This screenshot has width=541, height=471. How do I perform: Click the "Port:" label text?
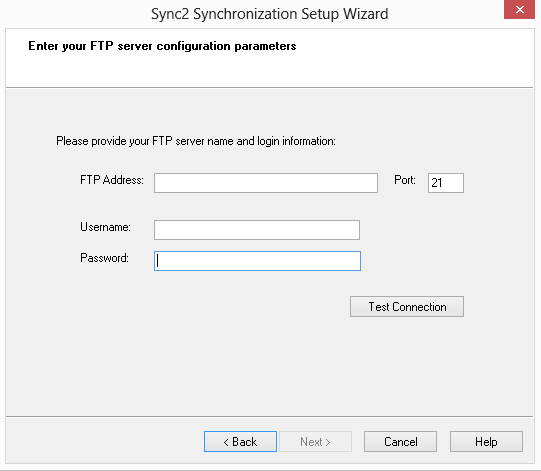pyautogui.click(x=405, y=180)
